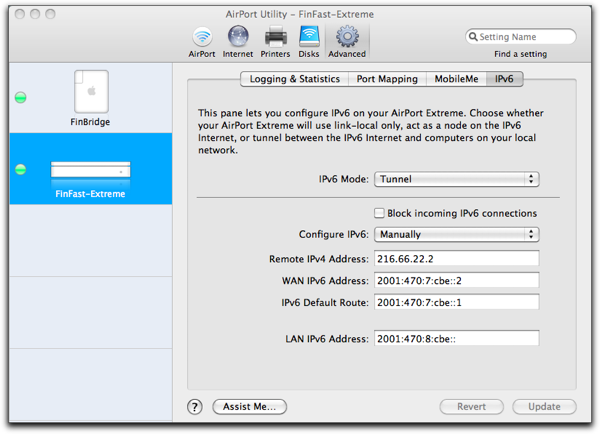
Task: Click the window title AirPort Utility – FinFast-Extreme
Action: click(x=300, y=14)
